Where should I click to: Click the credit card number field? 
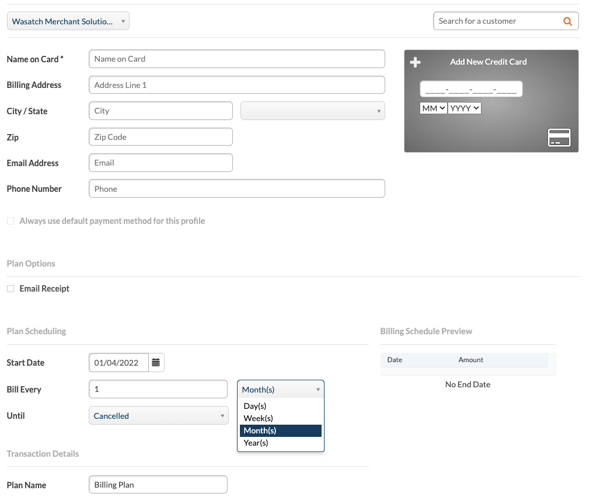[x=471, y=89]
